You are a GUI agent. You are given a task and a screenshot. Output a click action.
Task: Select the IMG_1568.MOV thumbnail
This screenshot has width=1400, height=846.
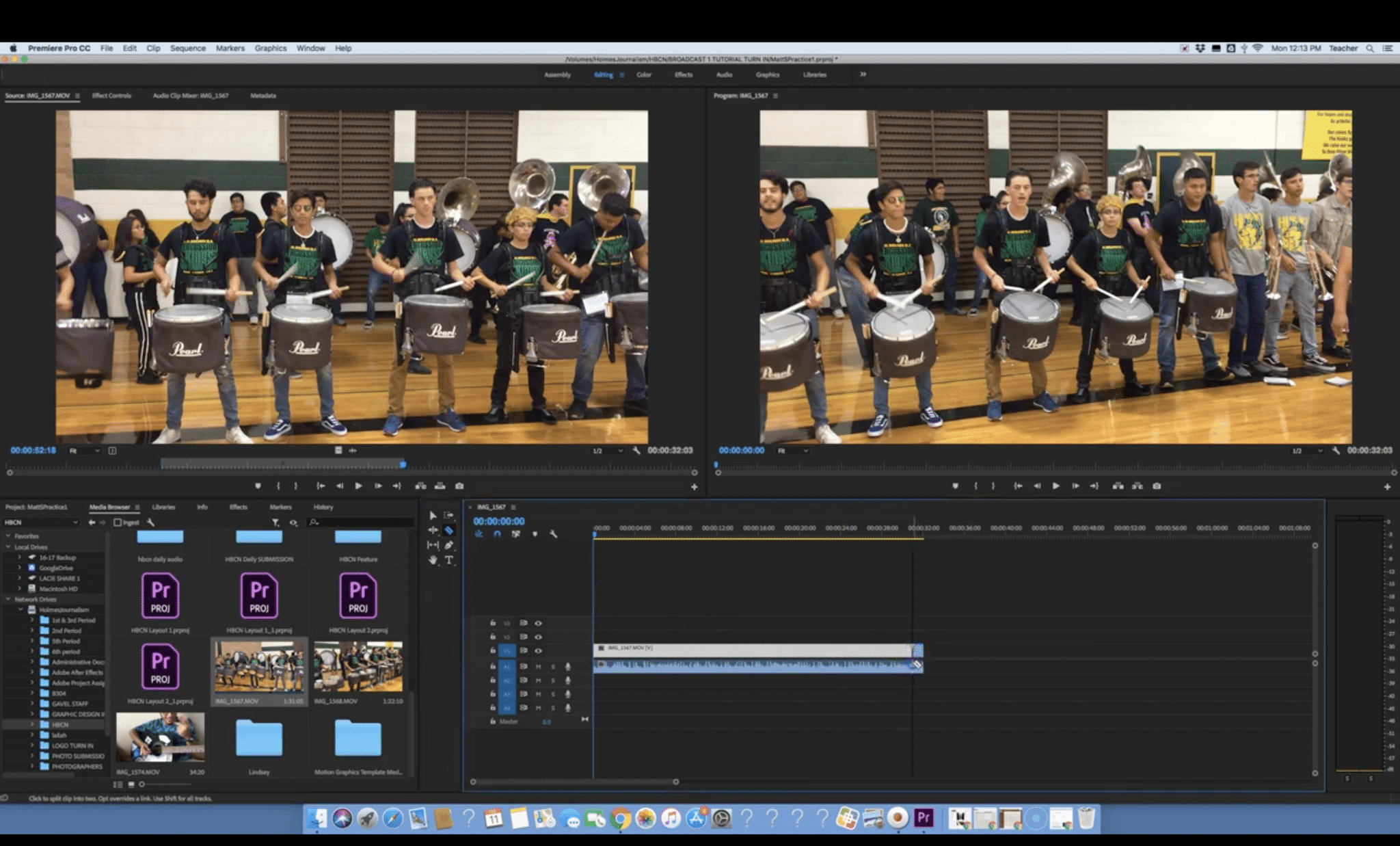click(x=358, y=667)
